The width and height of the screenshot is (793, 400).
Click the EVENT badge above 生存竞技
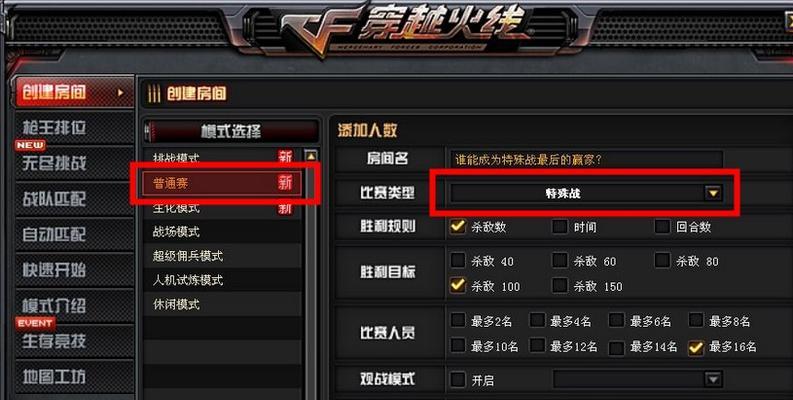pos(35,323)
